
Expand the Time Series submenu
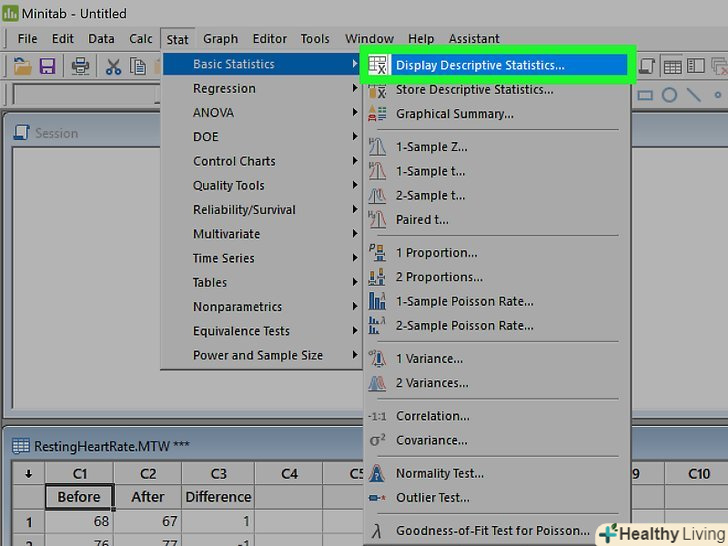[262, 258]
